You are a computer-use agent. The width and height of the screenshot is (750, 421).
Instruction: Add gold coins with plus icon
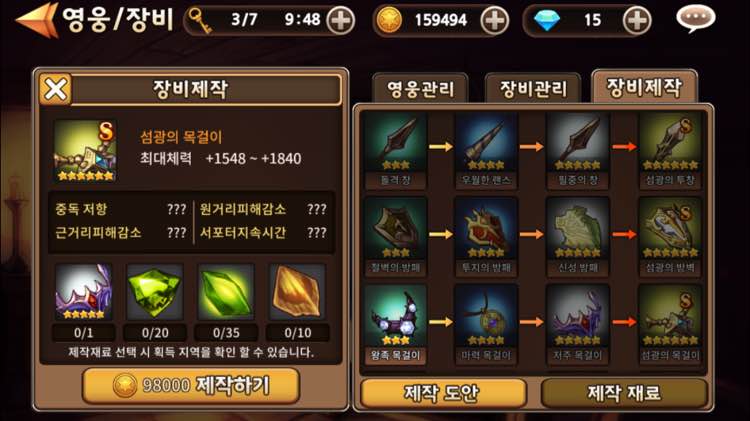[495, 21]
